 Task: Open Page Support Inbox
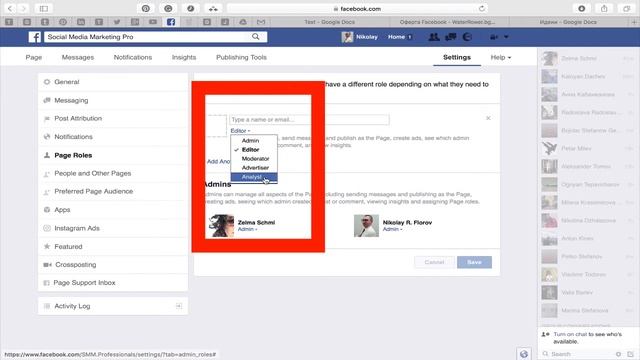pyautogui.click(x=113, y=282)
